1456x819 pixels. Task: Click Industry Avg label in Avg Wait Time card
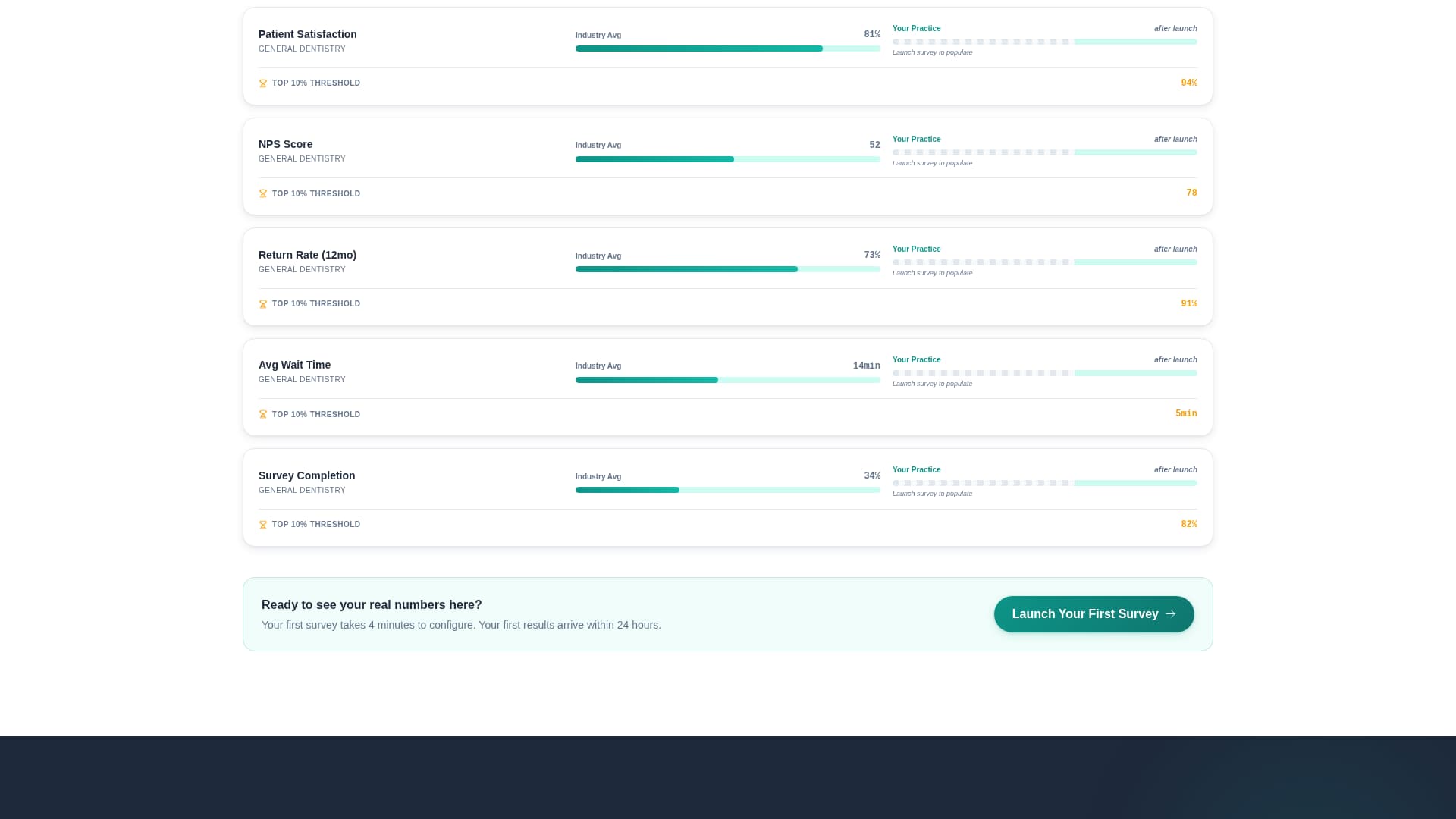click(598, 366)
